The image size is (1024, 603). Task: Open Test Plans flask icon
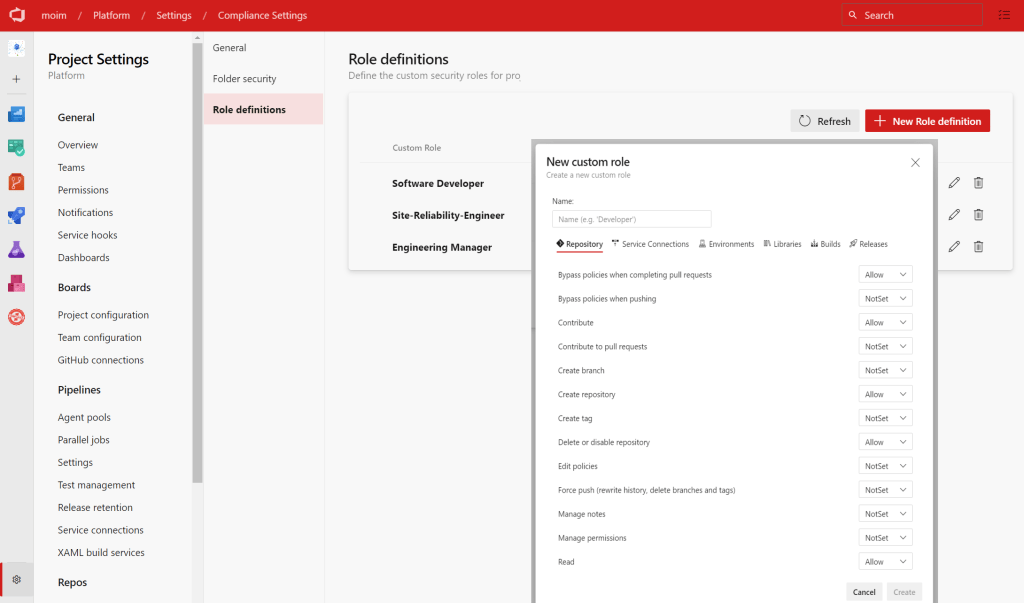(x=16, y=249)
